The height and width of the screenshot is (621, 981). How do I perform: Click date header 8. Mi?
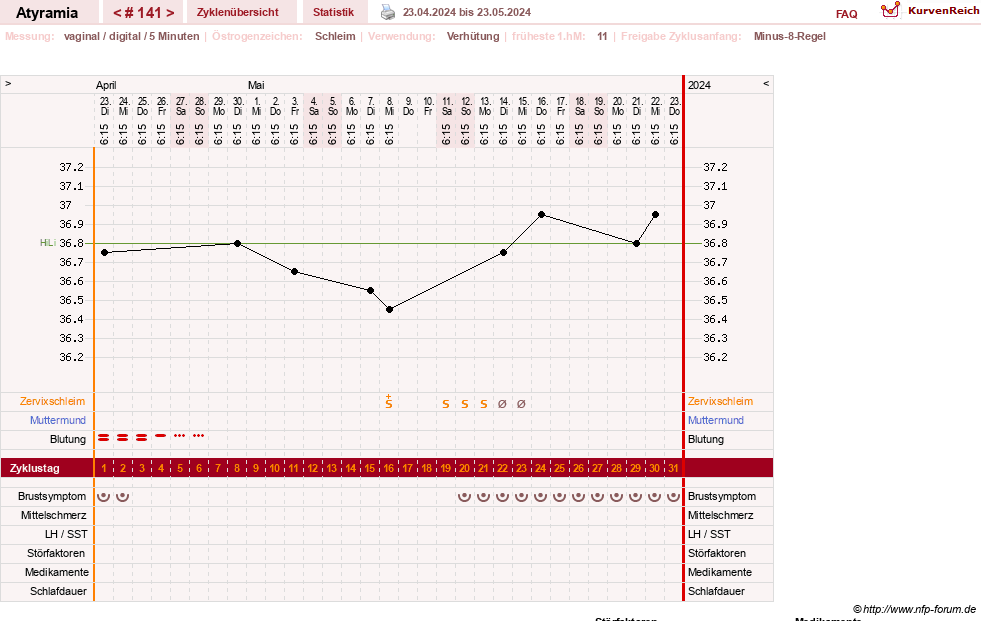(389, 106)
